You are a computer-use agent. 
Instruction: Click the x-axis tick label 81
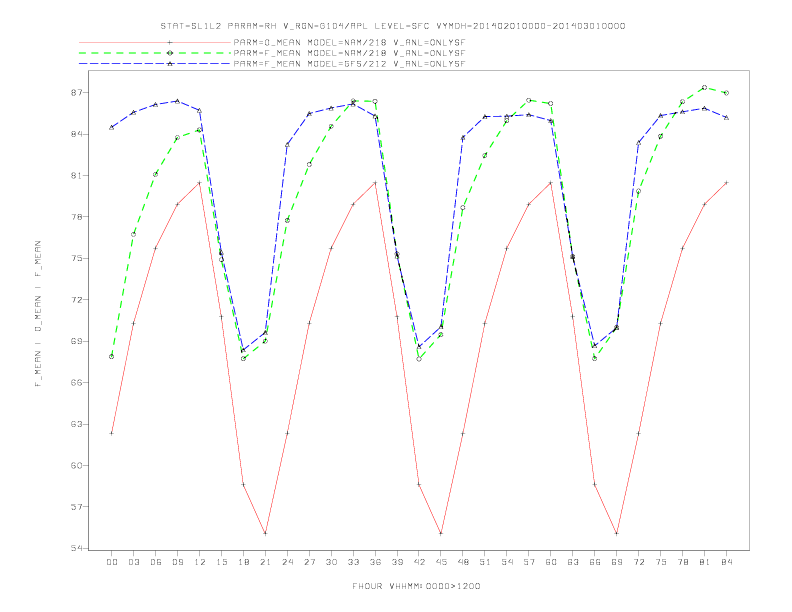(705, 562)
